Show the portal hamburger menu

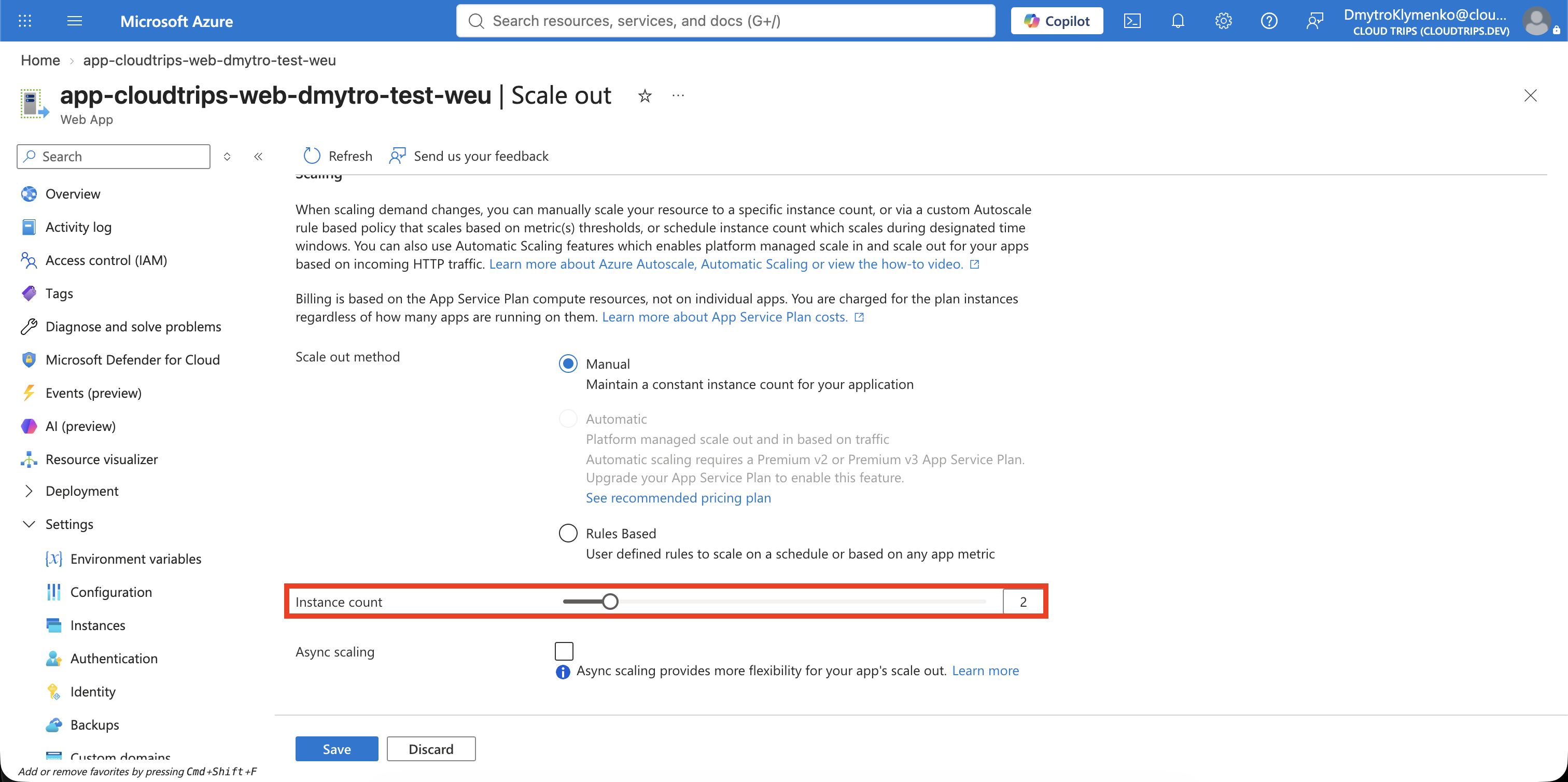pos(74,21)
